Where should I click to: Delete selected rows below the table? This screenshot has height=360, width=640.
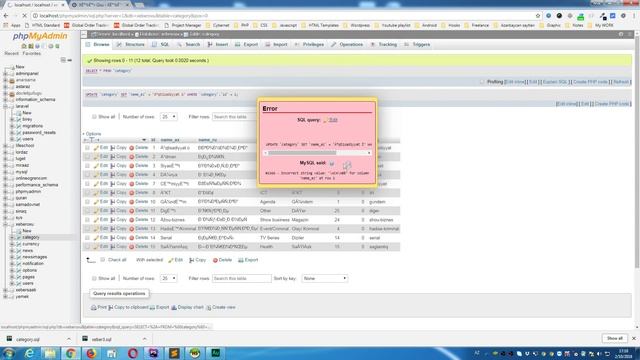tap(222, 260)
